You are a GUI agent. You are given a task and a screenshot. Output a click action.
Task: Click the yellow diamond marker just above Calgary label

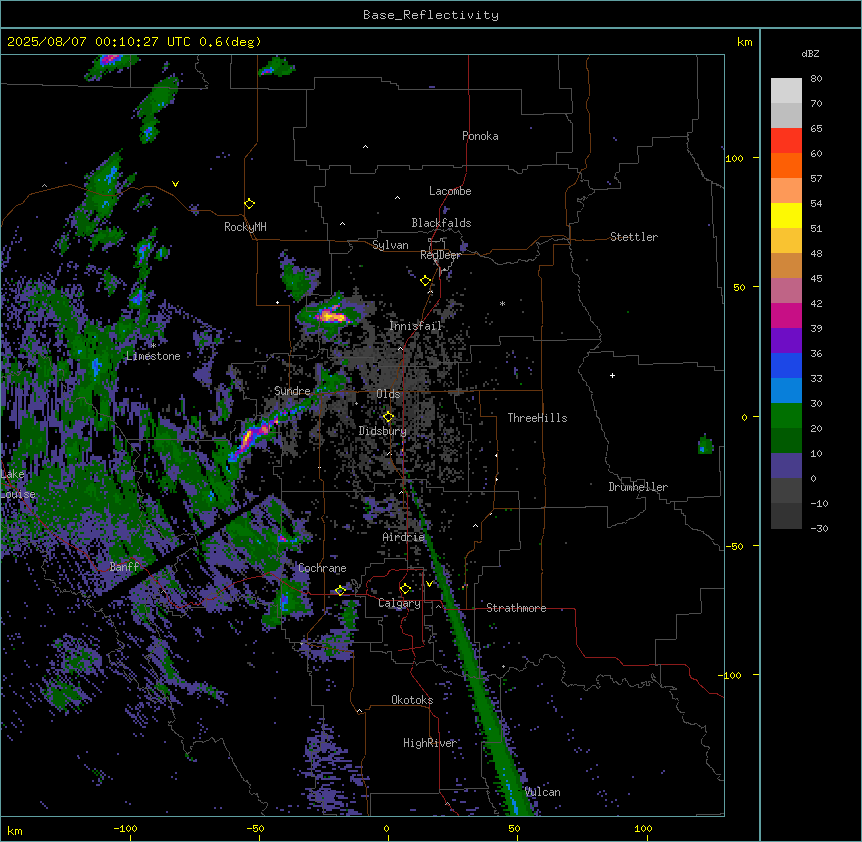(x=405, y=589)
